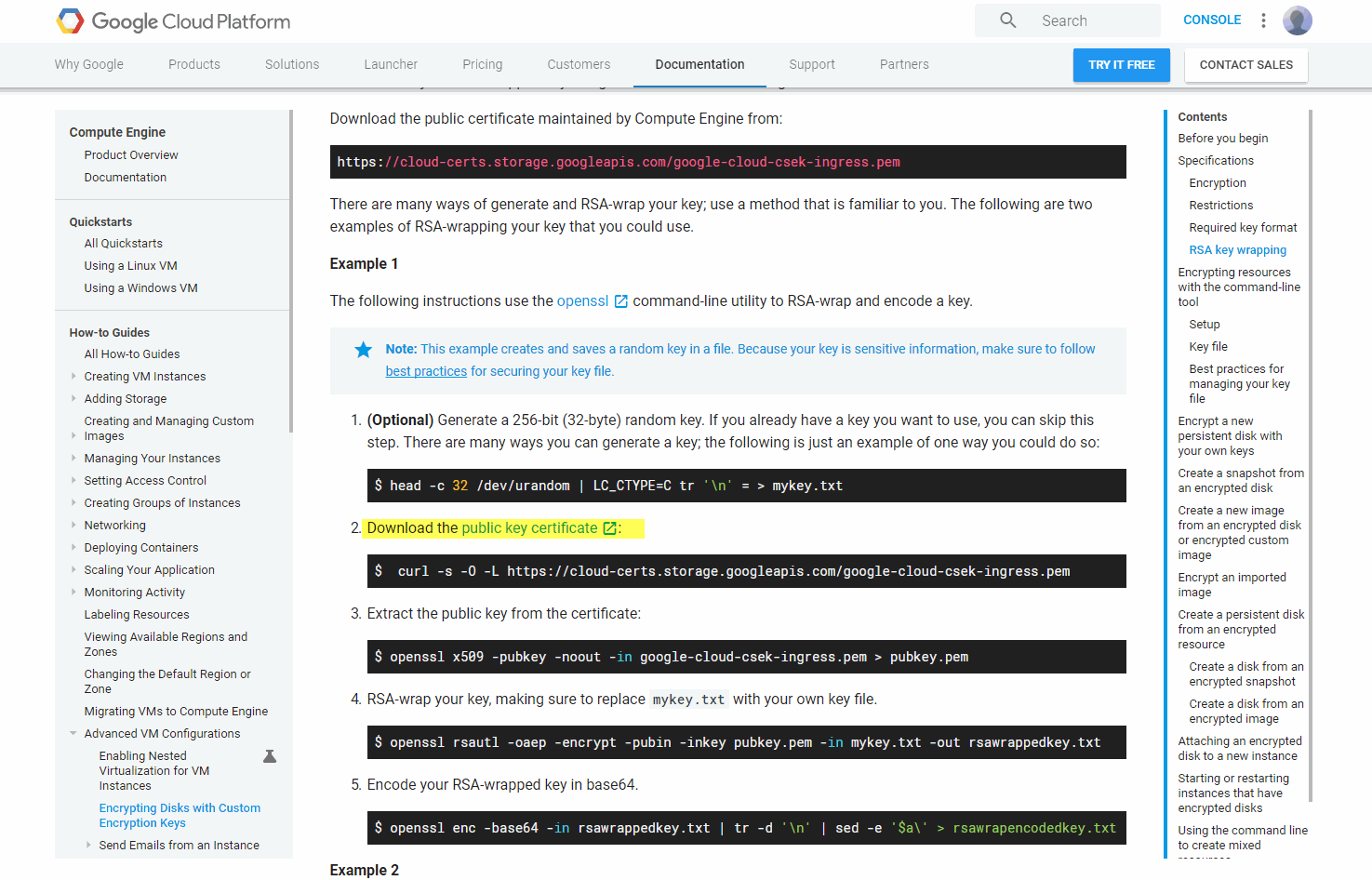This screenshot has width=1372, height=880.
Task: Follow the best practices link
Action: [x=426, y=371]
